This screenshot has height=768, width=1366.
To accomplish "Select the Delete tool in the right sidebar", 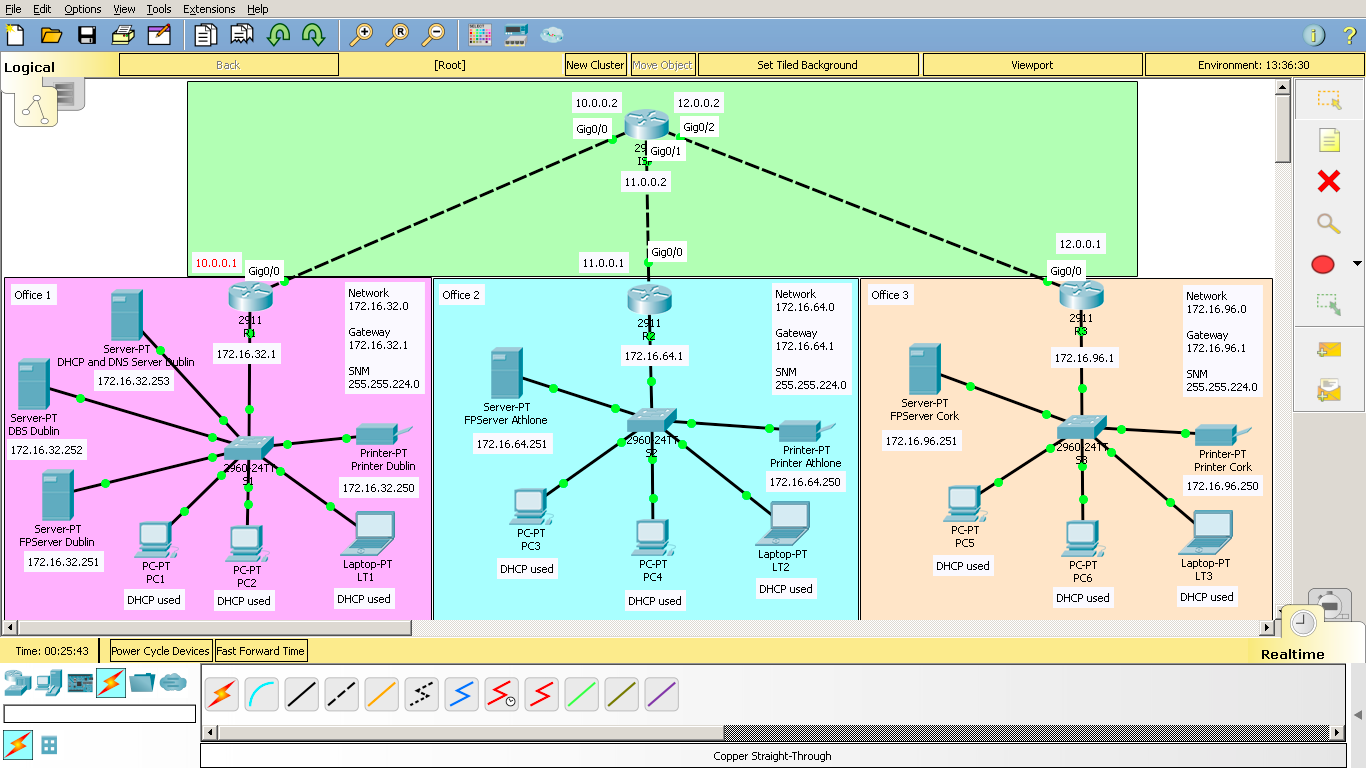I will (x=1328, y=180).
